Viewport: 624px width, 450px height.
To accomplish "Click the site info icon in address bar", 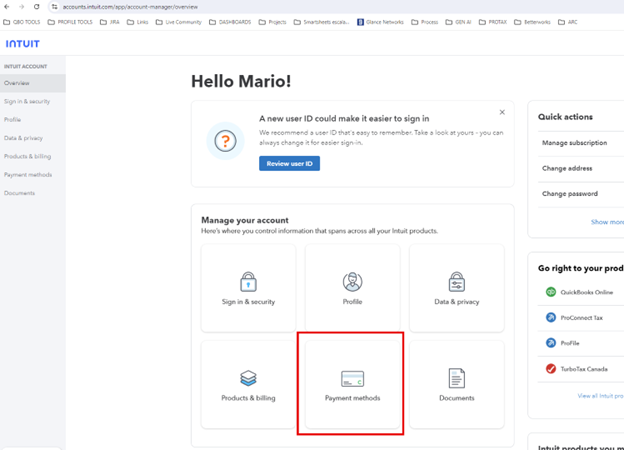I will (55, 7).
